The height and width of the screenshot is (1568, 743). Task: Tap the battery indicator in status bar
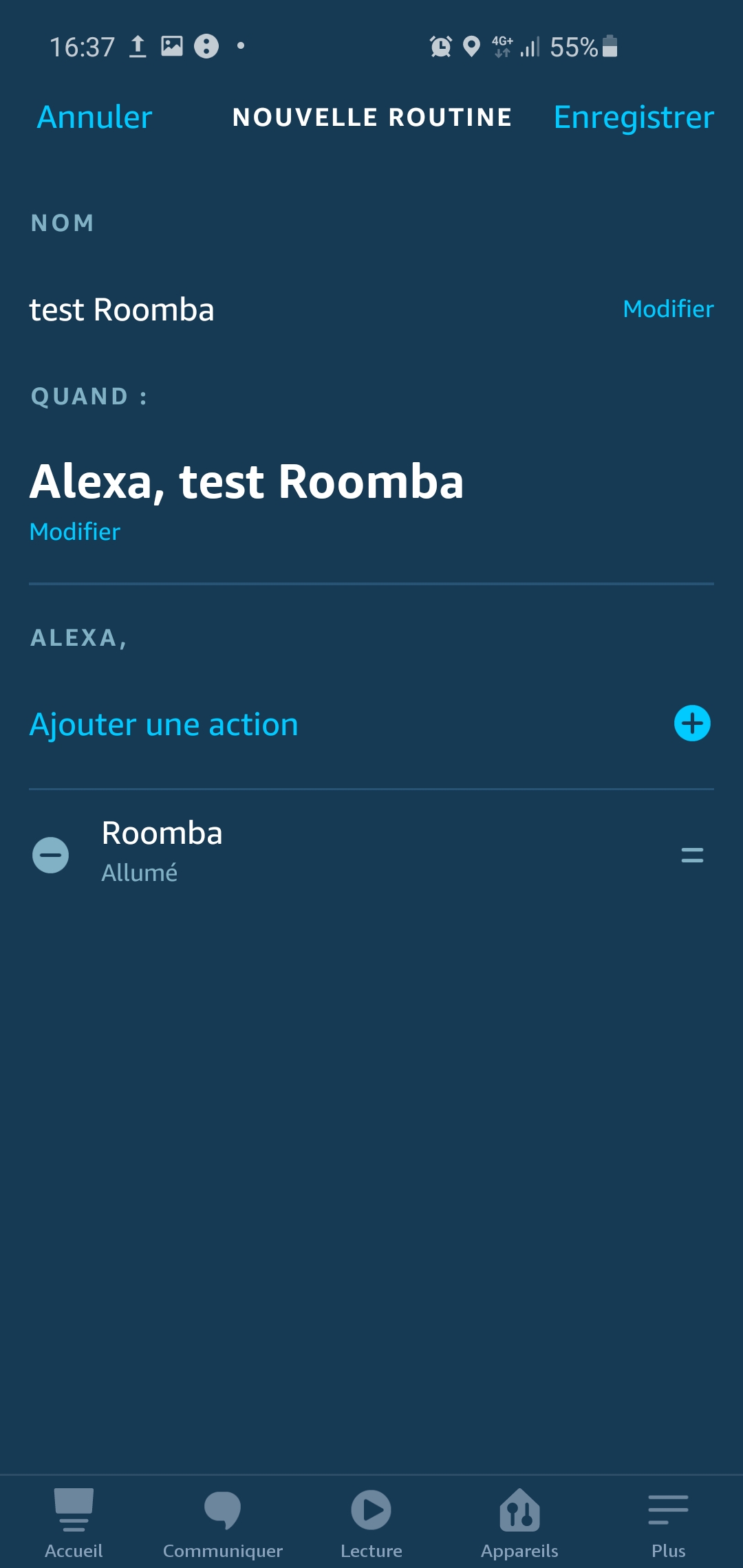click(610, 47)
